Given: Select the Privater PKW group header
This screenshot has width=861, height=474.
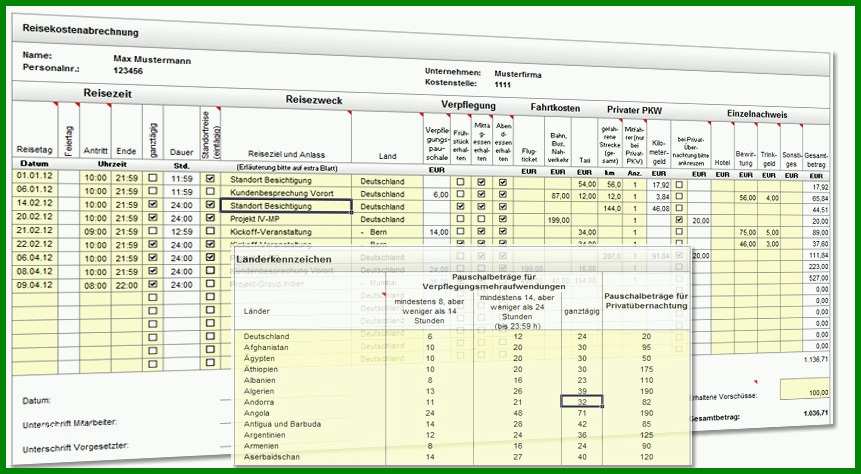Looking at the screenshot, I should (634, 110).
